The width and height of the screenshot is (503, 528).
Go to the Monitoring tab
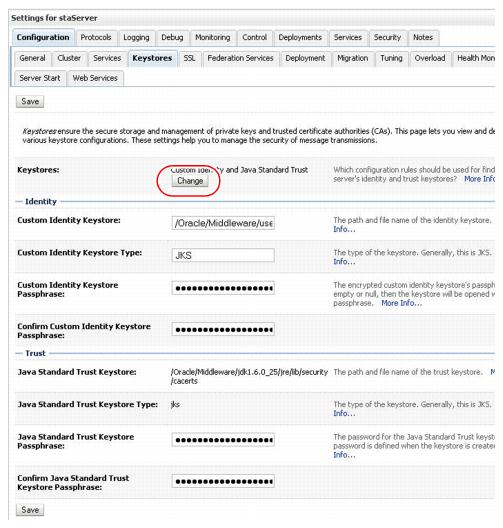pos(213,38)
